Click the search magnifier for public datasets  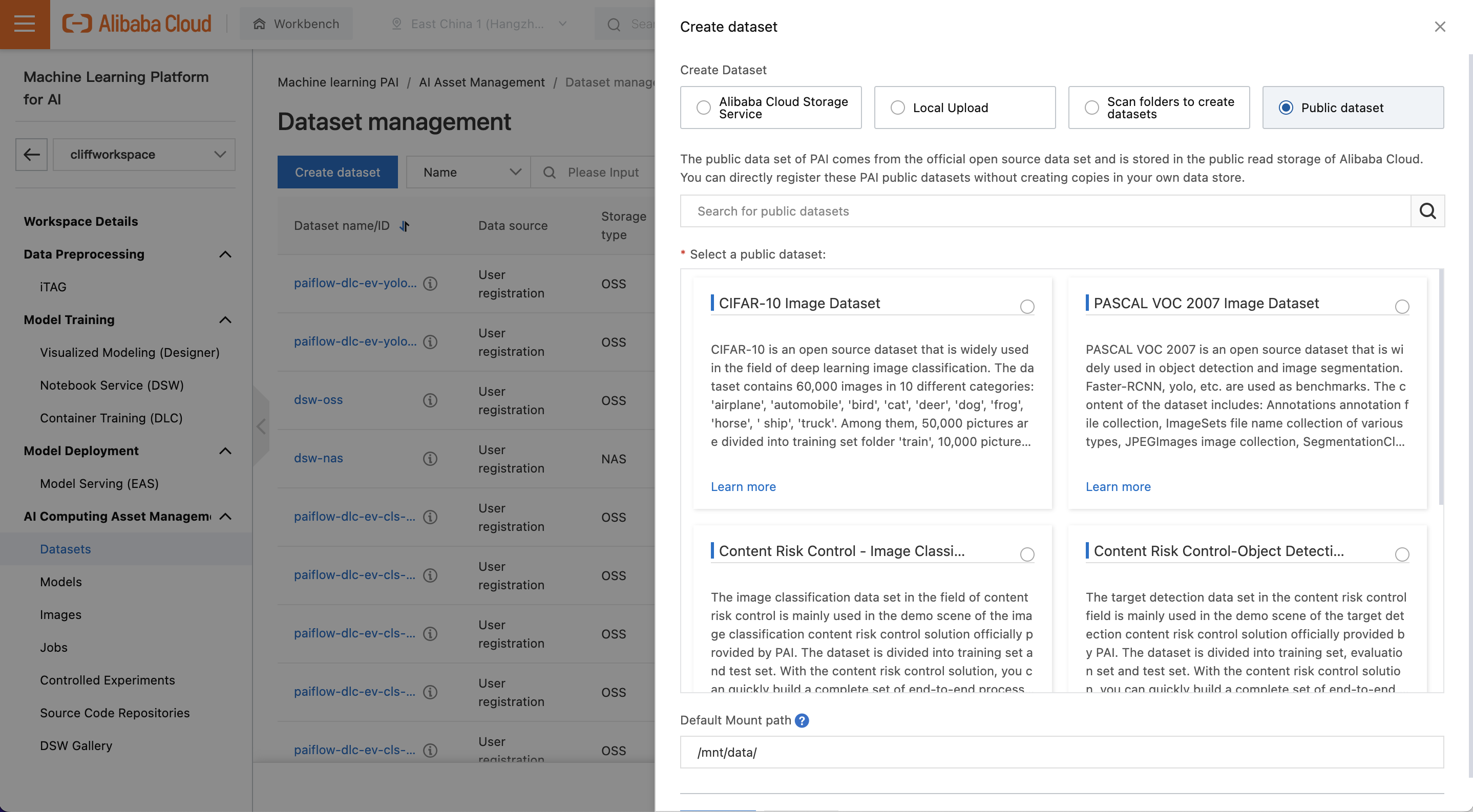(1428, 211)
